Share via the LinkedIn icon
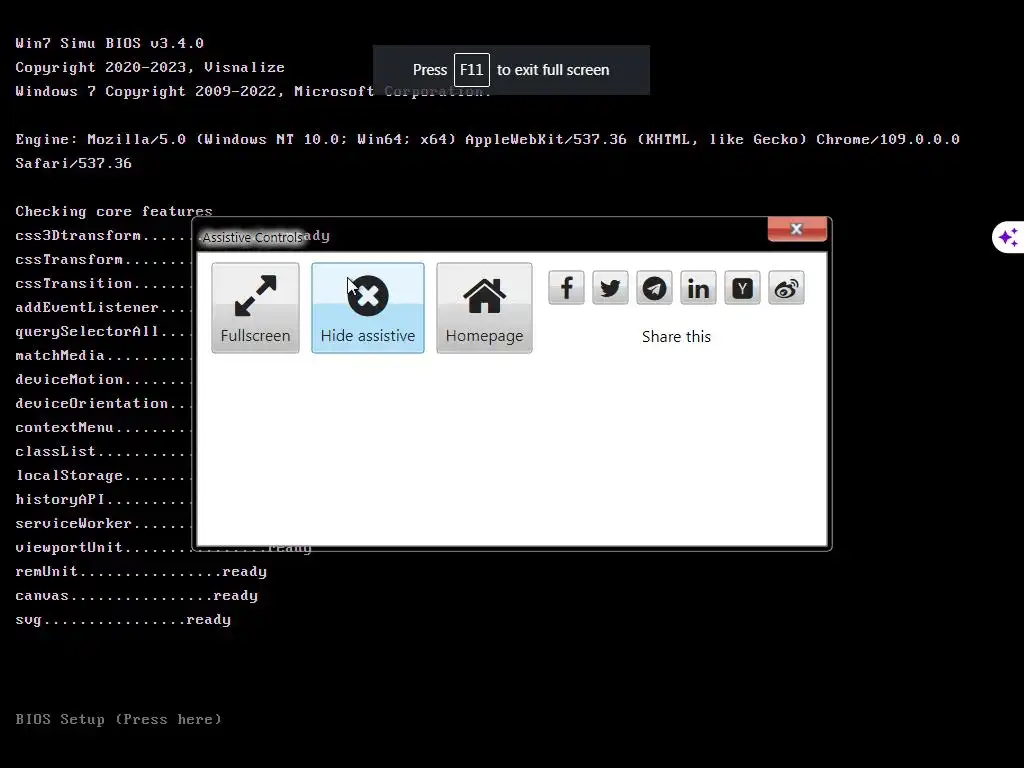This screenshot has height=768, width=1024. click(698, 288)
